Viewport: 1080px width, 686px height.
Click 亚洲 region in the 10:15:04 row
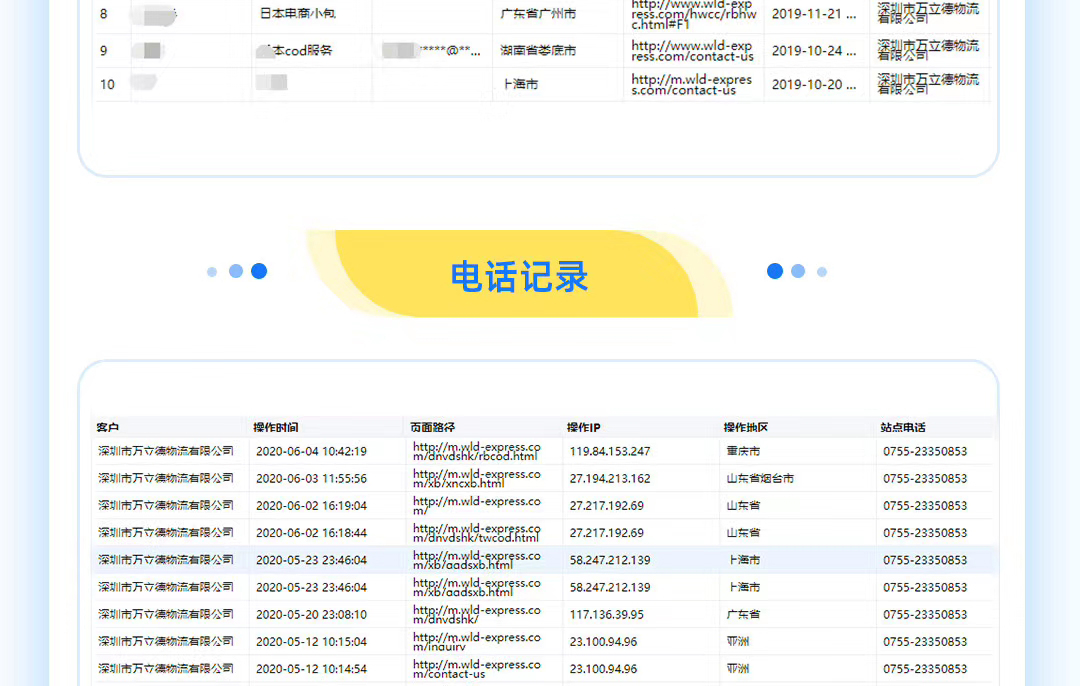[738, 641]
